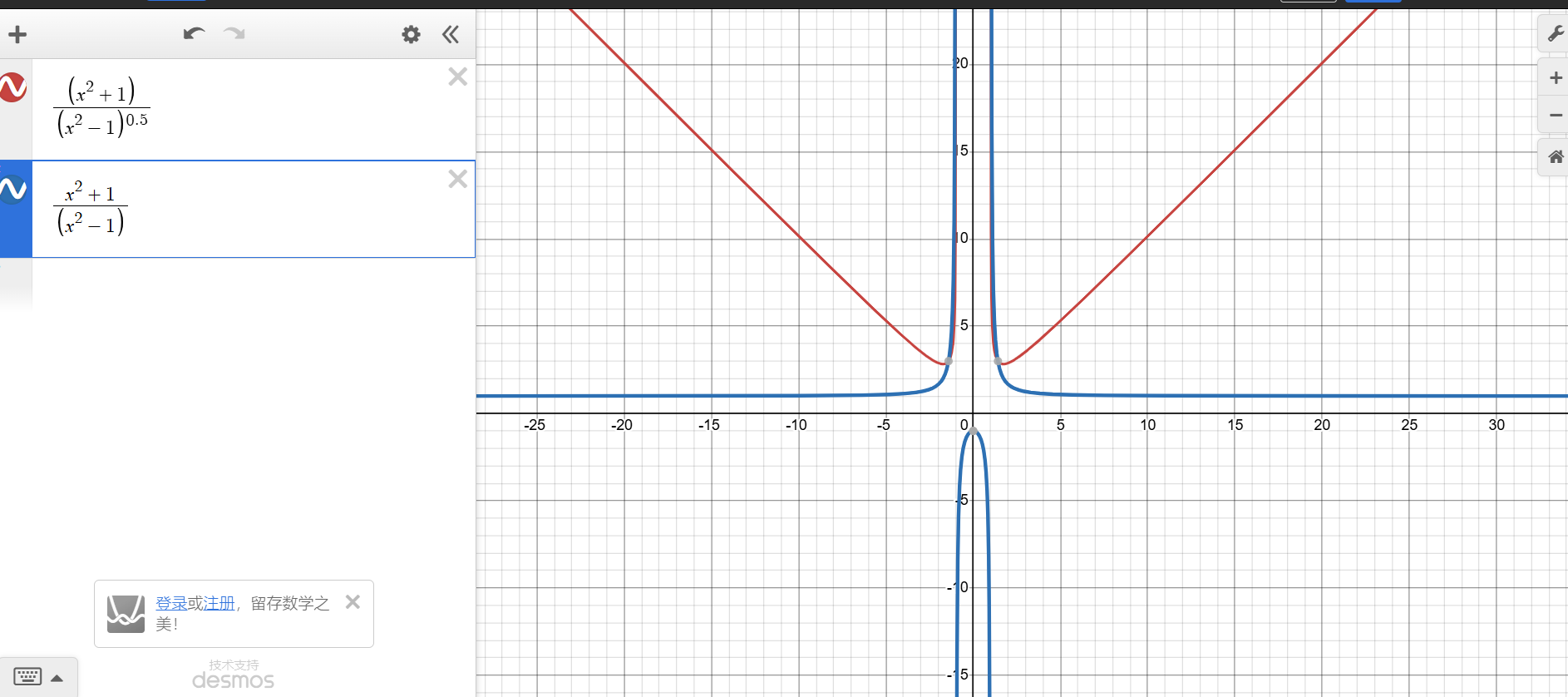Image resolution: width=1568 pixels, height=697 pixels.
Task: Delete the (x²+1)/(x²−1) expression
Action: 457,179
